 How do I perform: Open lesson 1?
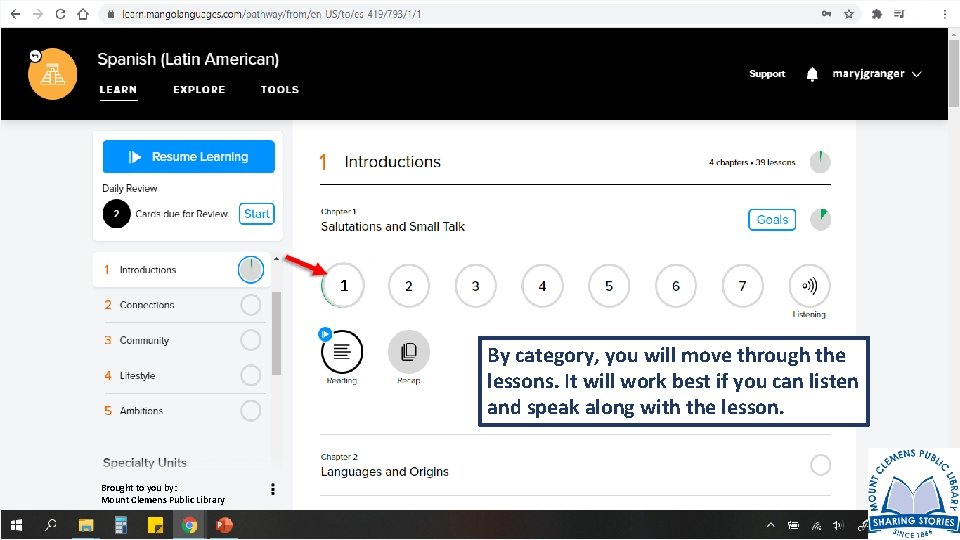pos(343,285)
